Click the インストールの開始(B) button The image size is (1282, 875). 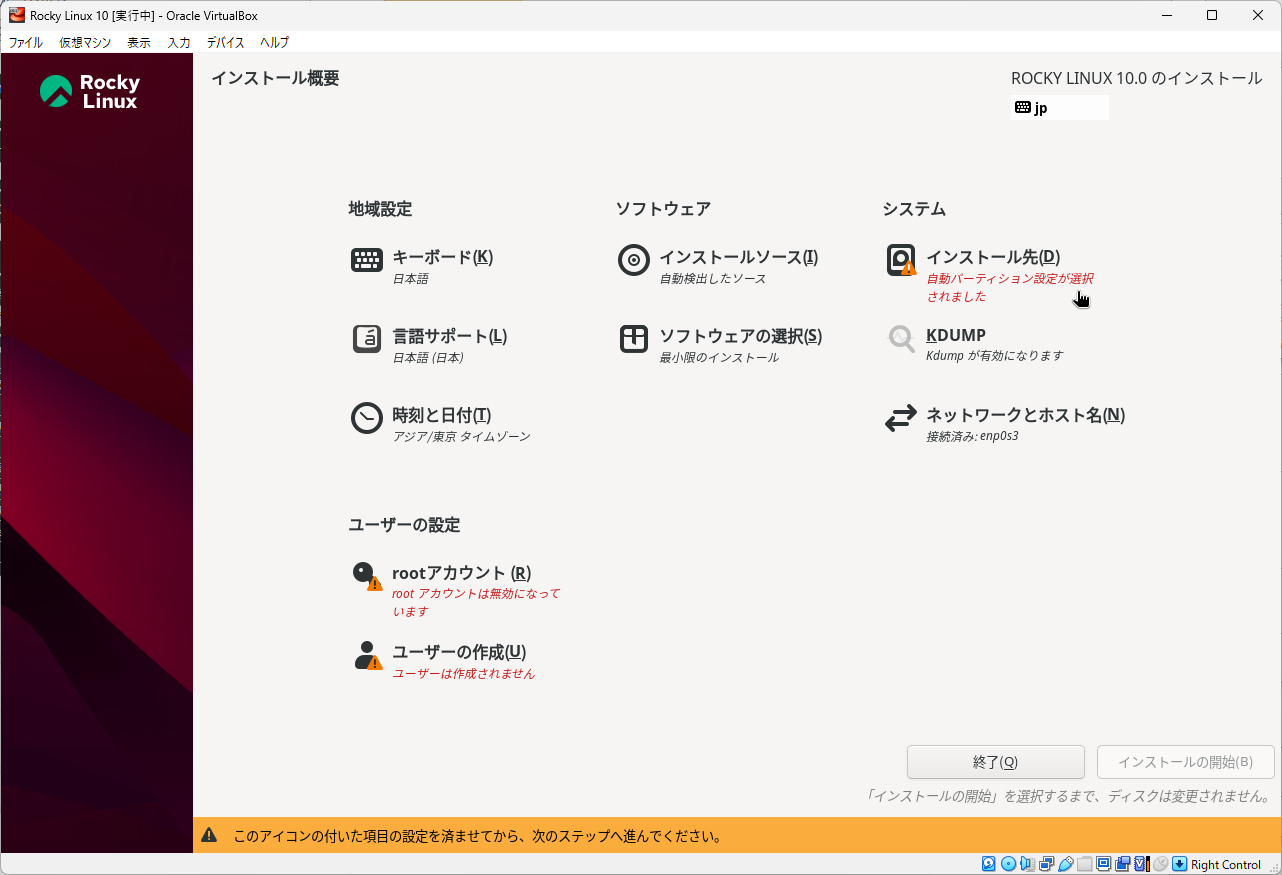pos(1185,762)
